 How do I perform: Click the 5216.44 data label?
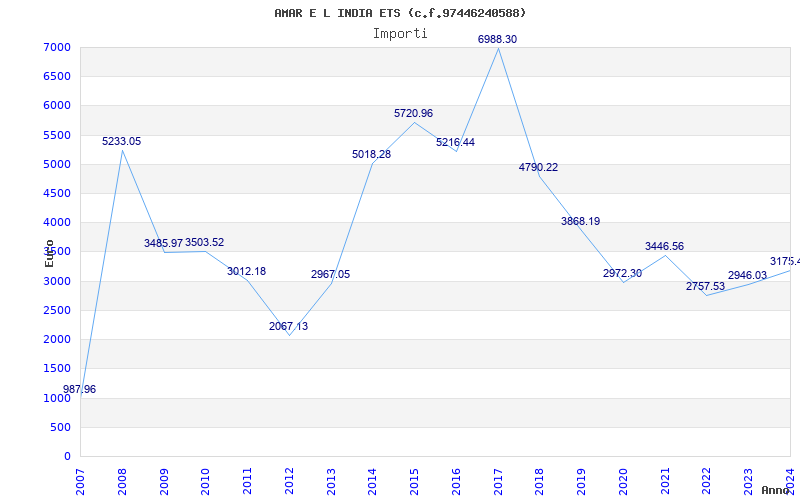[456, 142]
